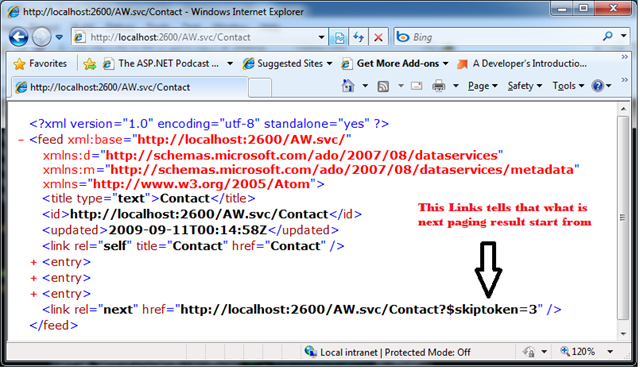Expand the first entry node

[x=33, y=262]
